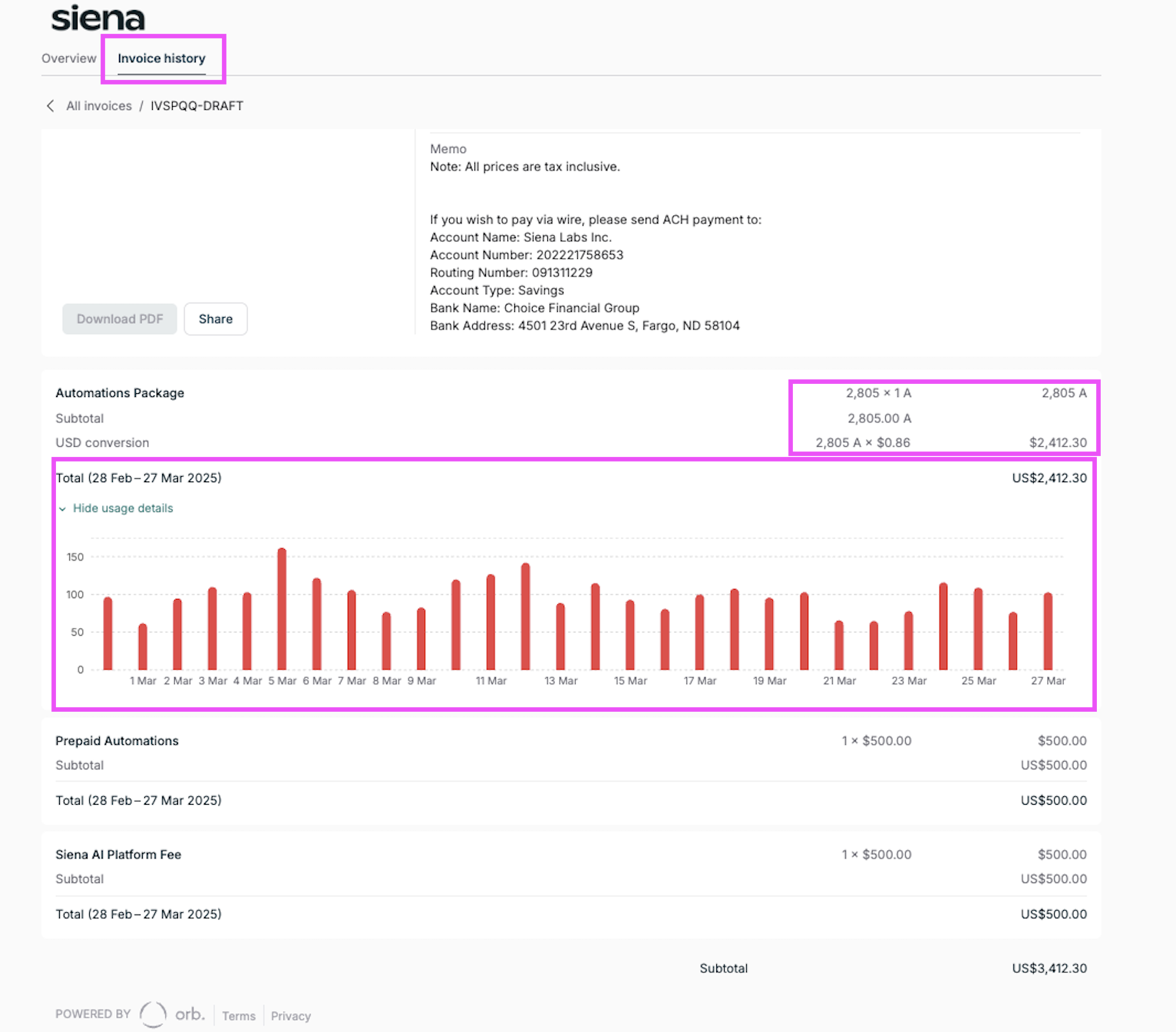Click the Prepaid Automations US$500.00 total
The image size is (1176, 1032).
tap(1054, 800)
